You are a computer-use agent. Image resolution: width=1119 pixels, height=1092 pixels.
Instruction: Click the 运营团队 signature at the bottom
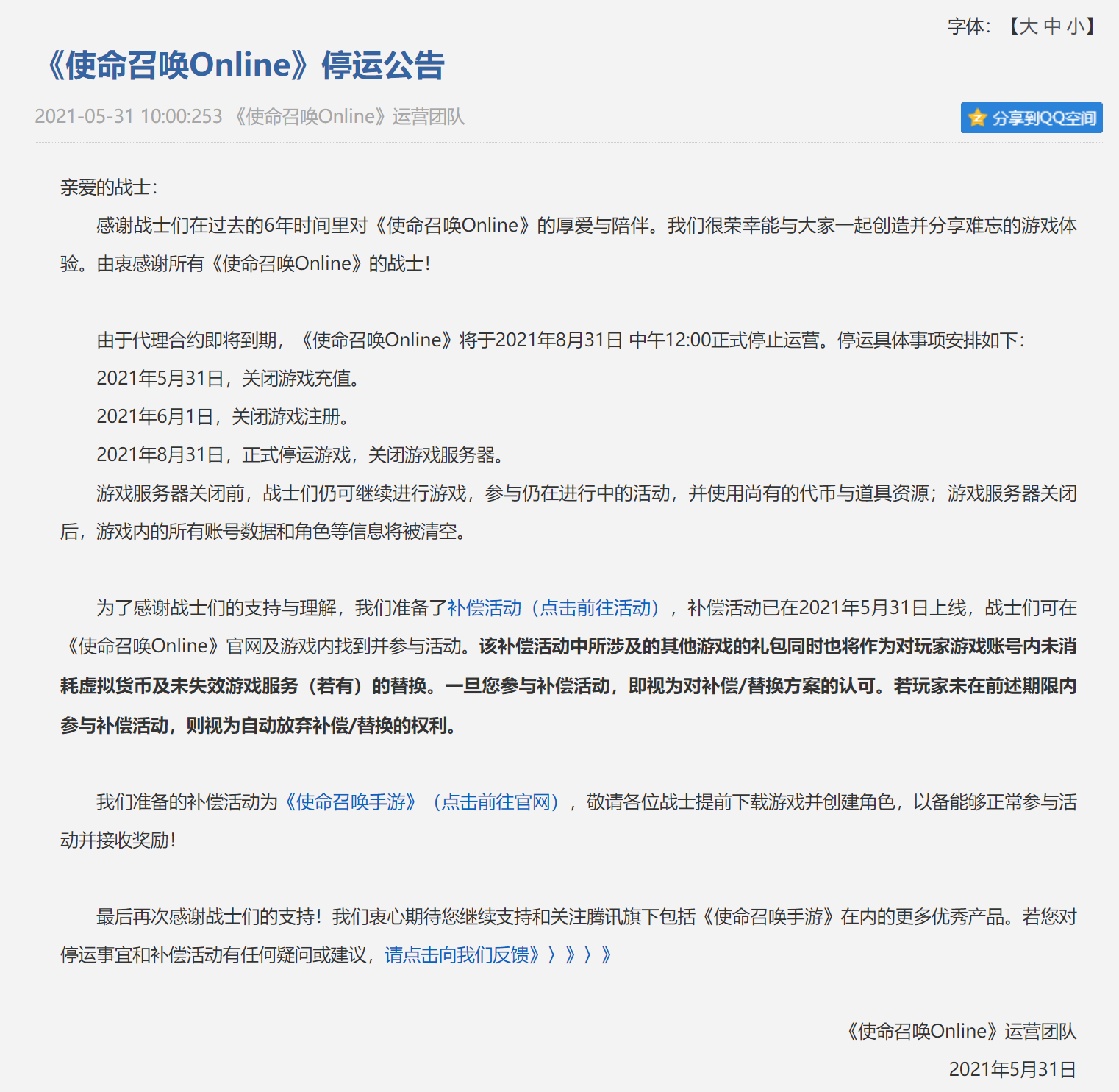point(959,1032)
